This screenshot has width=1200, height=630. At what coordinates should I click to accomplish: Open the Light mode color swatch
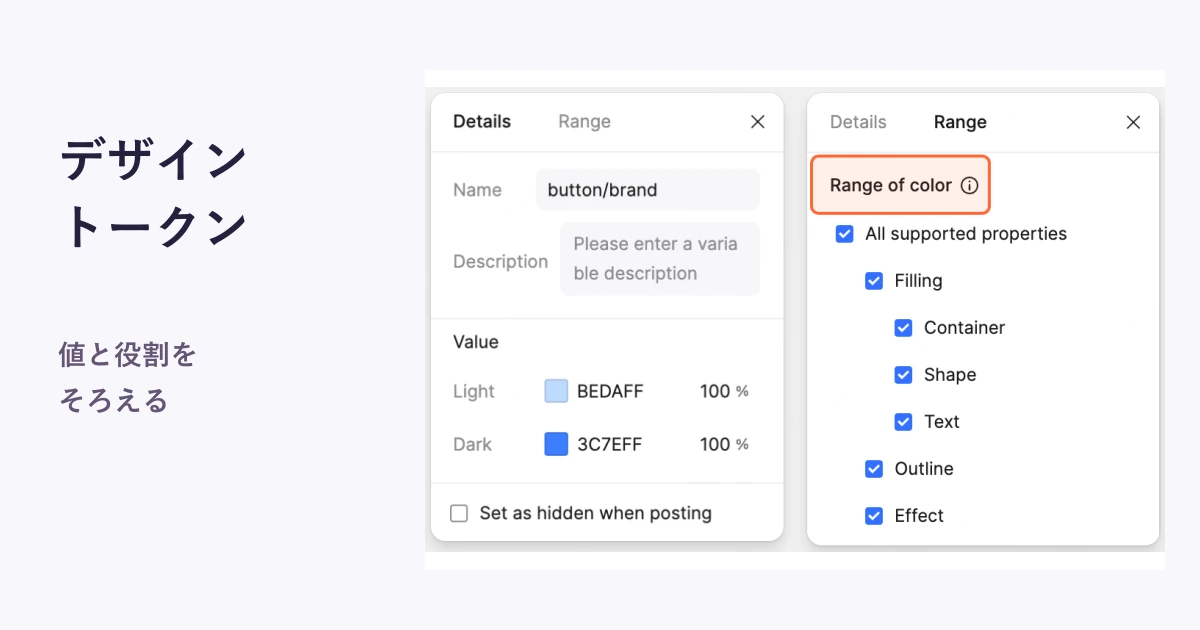[556, 391]
